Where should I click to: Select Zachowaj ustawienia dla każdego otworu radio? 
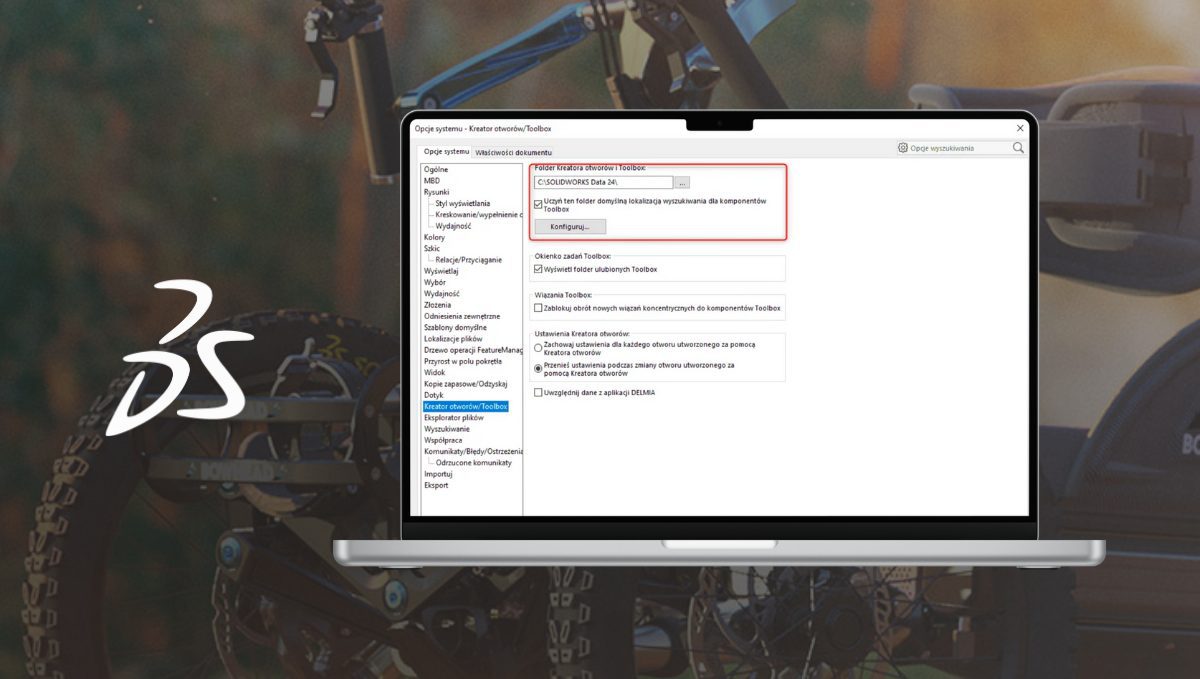pyautogui.click(x=538, y=347)
